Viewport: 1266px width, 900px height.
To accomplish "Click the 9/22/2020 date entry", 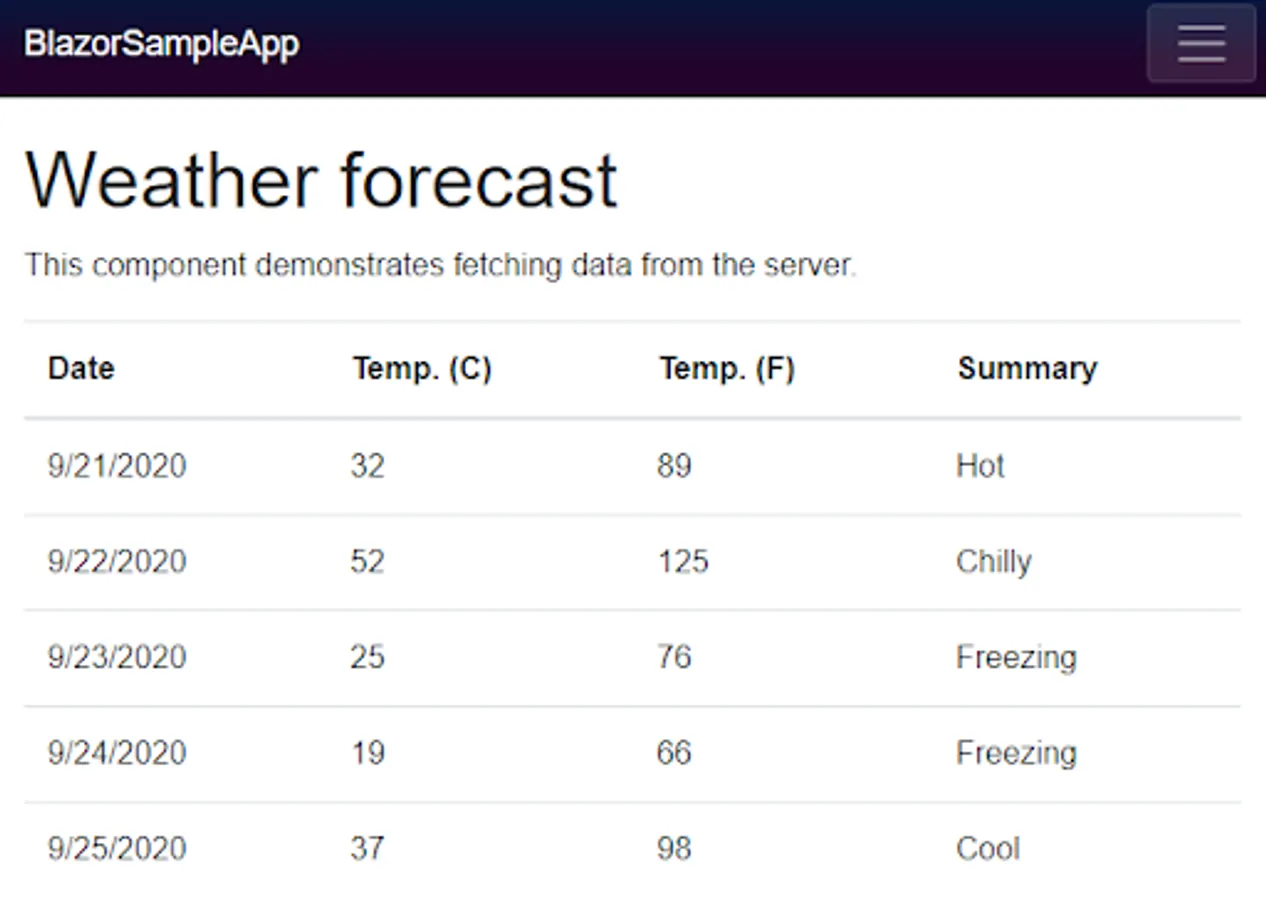I will (x=116, y=562).
